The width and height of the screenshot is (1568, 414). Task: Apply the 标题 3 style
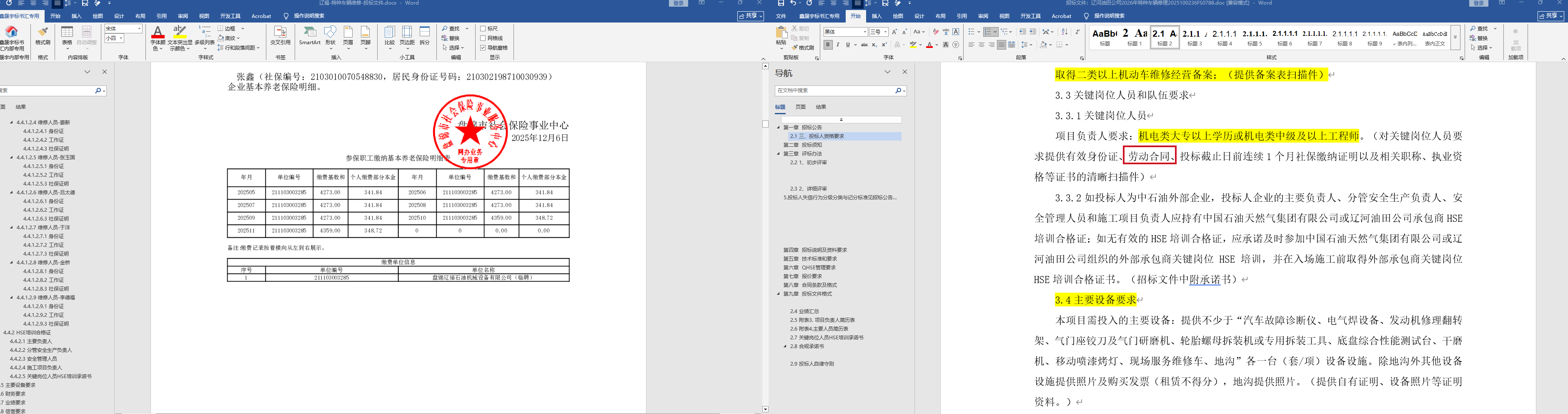pyautogui.click(x=1194, y=37)
